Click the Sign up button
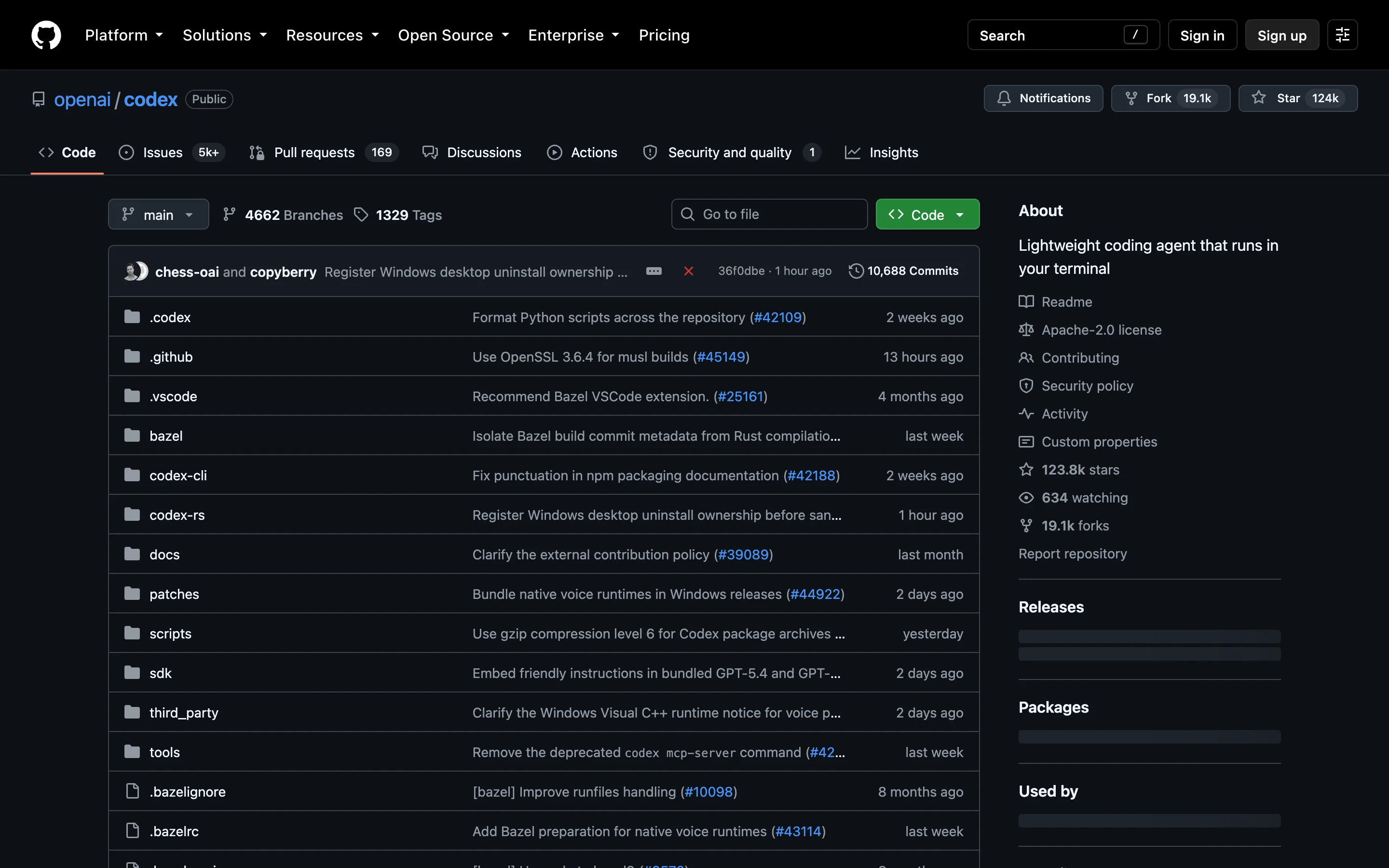The height and width of the screenshot is (868, 1389). tap(1281, 35)
